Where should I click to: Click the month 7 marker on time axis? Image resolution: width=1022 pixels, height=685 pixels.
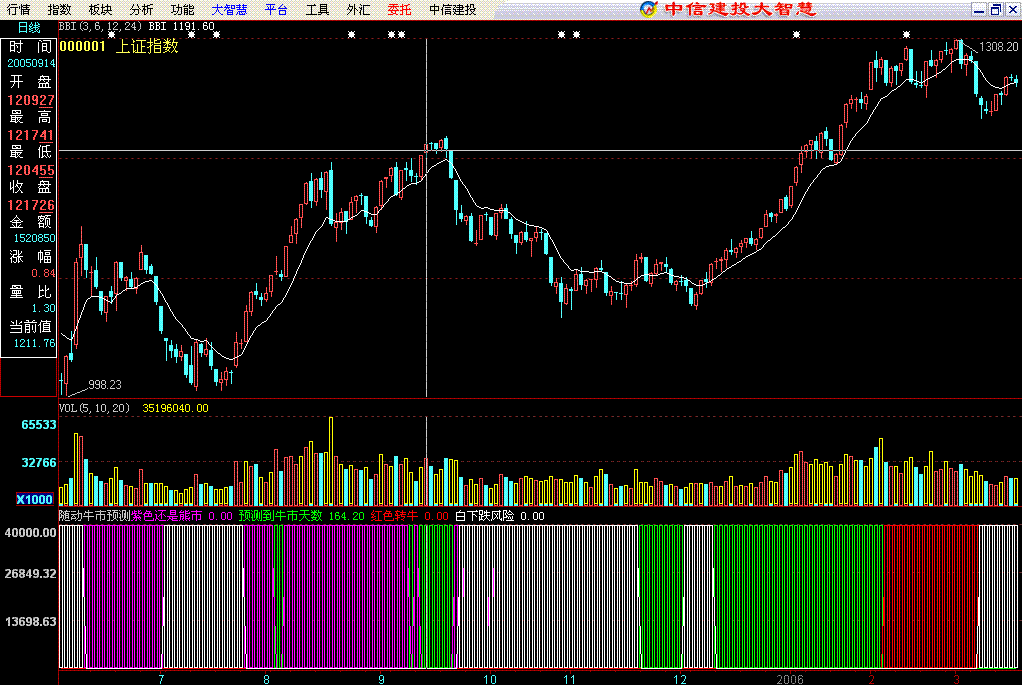[x=161, y=679]
